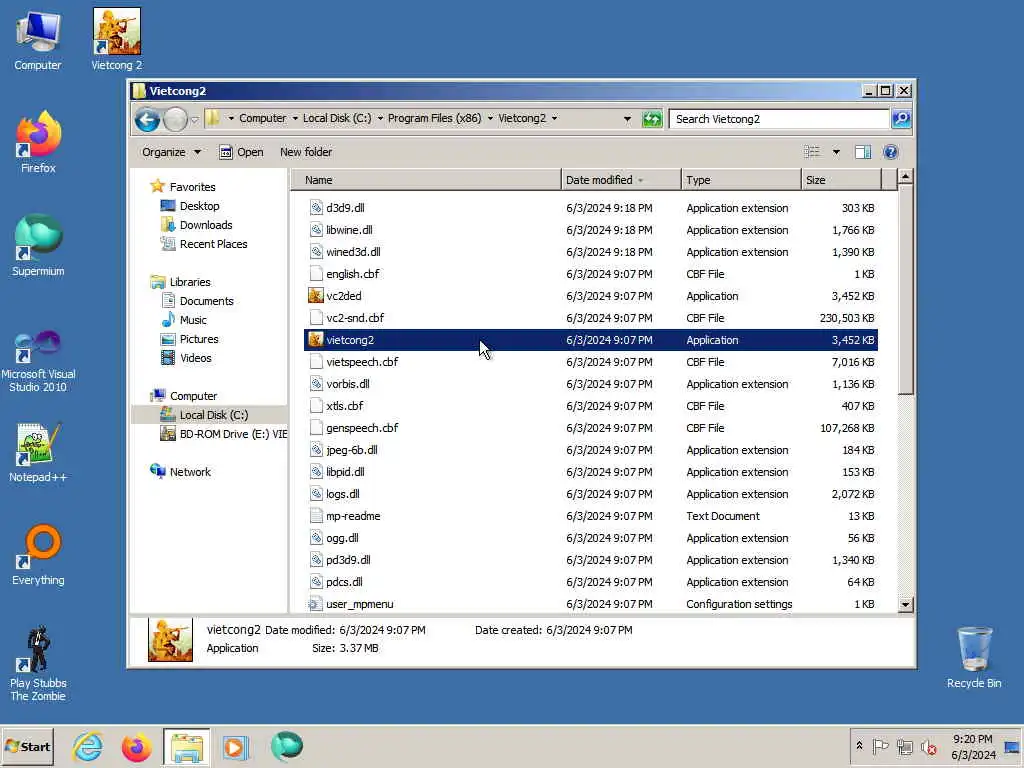The width and height of the screenshot is (1024, 768).
Task: Click the scroll up arrow of file list
Action: coord(905,176)
